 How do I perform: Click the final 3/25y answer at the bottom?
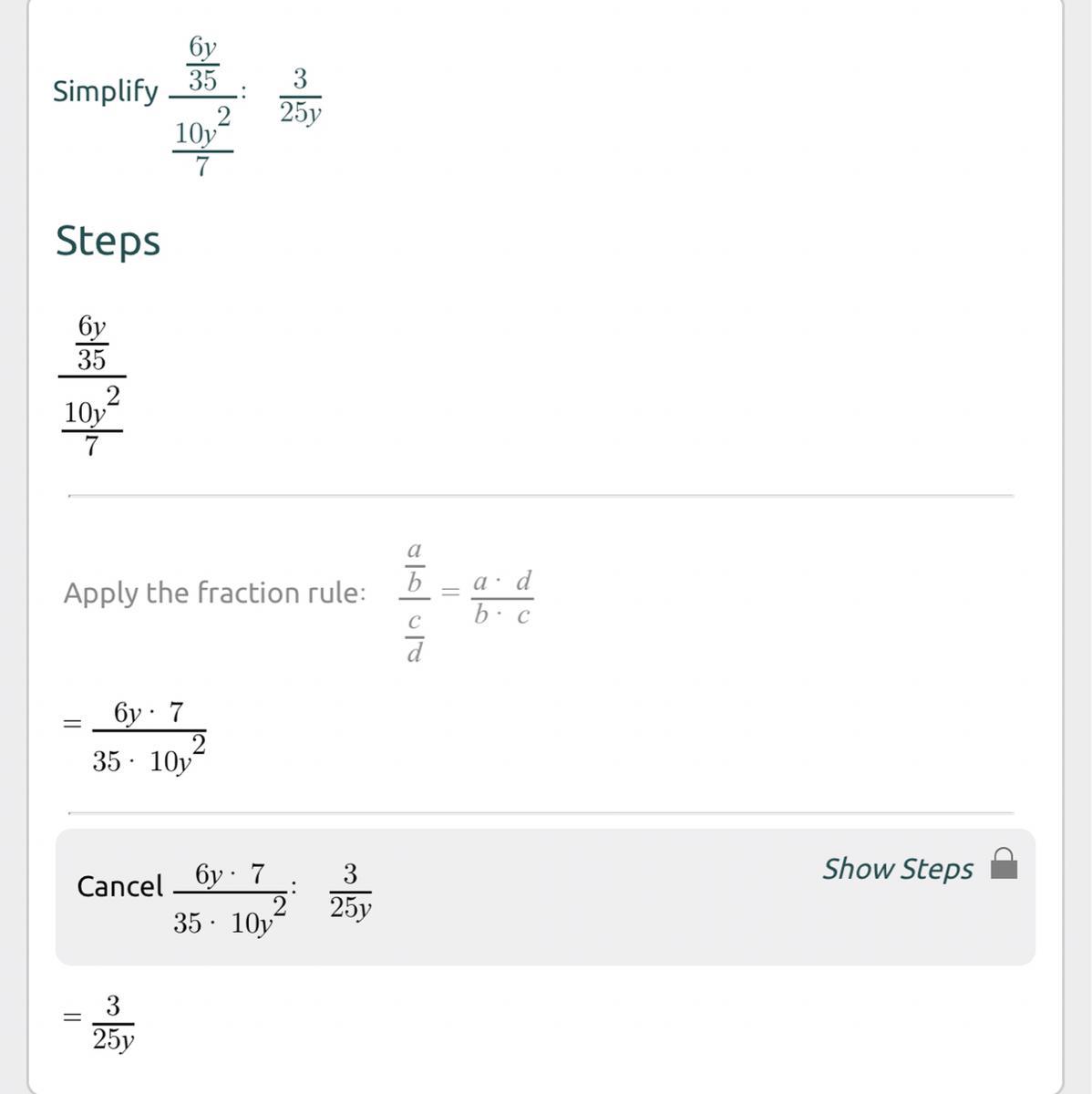[x=113, y=1023]
